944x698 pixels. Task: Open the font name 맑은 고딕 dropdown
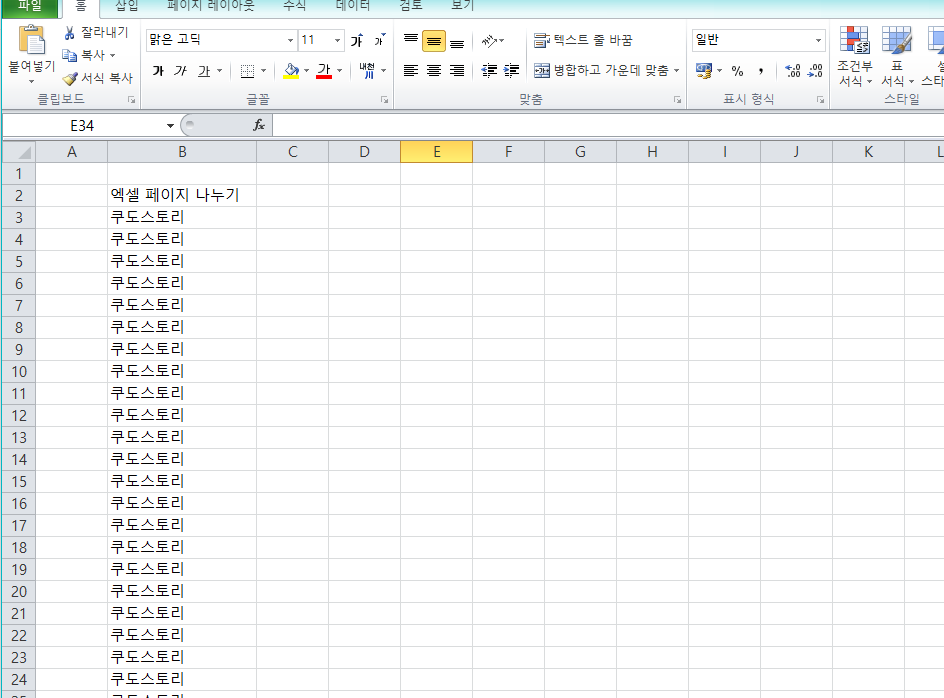(x=290, y=40)
